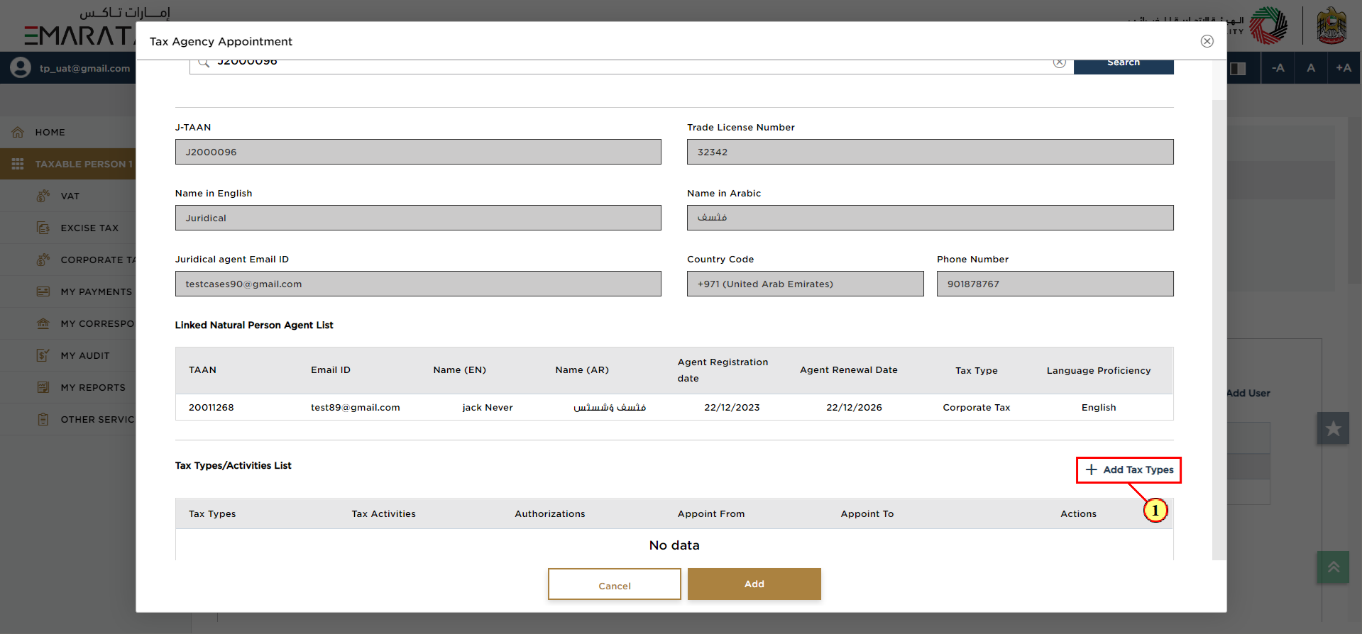This screenshot has width=1362, height=634.
Task: Click the MY AUDIT sidebar icon
Action: 43,356
